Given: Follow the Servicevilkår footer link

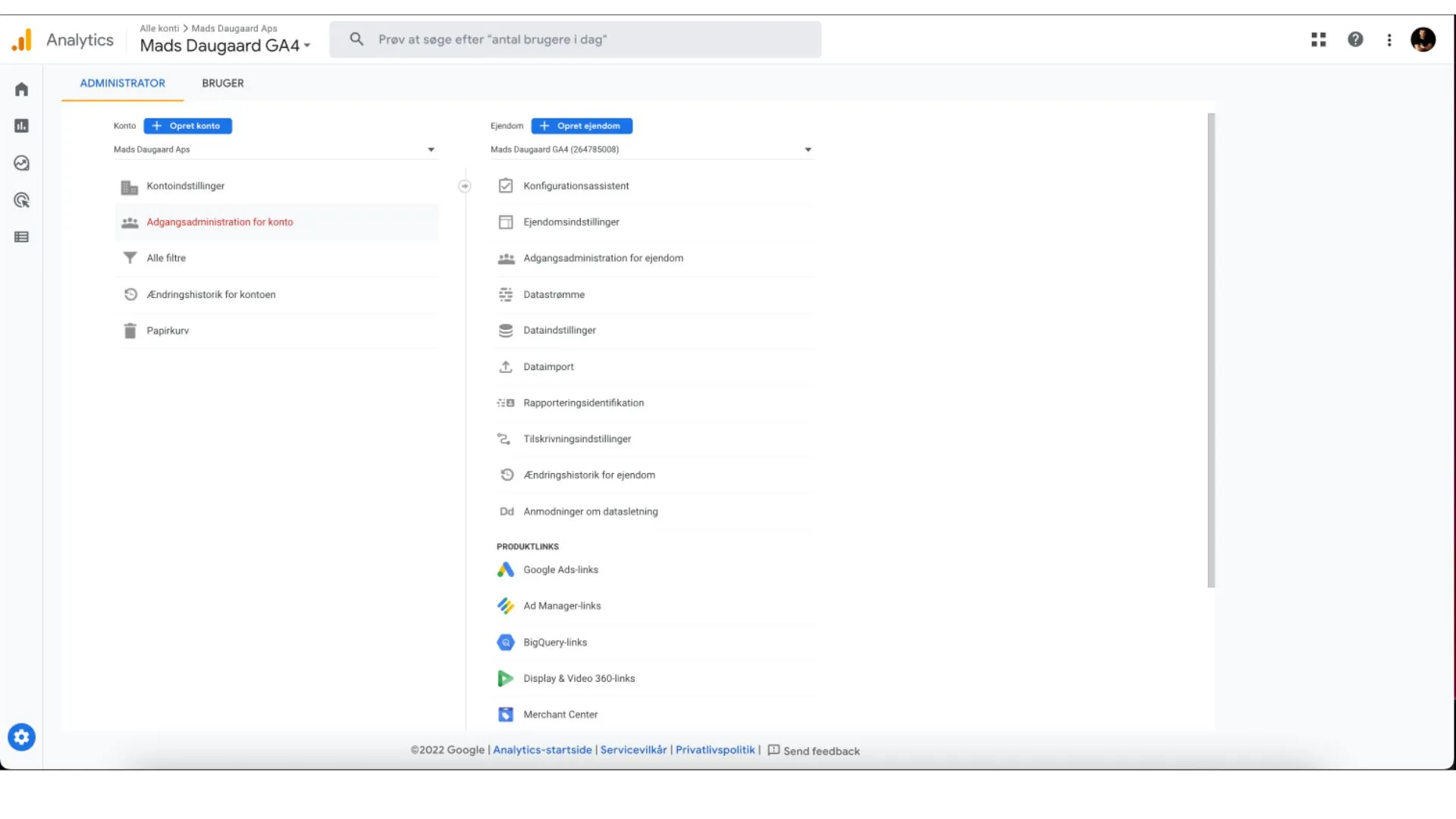Looking at the screenshot, I should click(x=633, y=750).
